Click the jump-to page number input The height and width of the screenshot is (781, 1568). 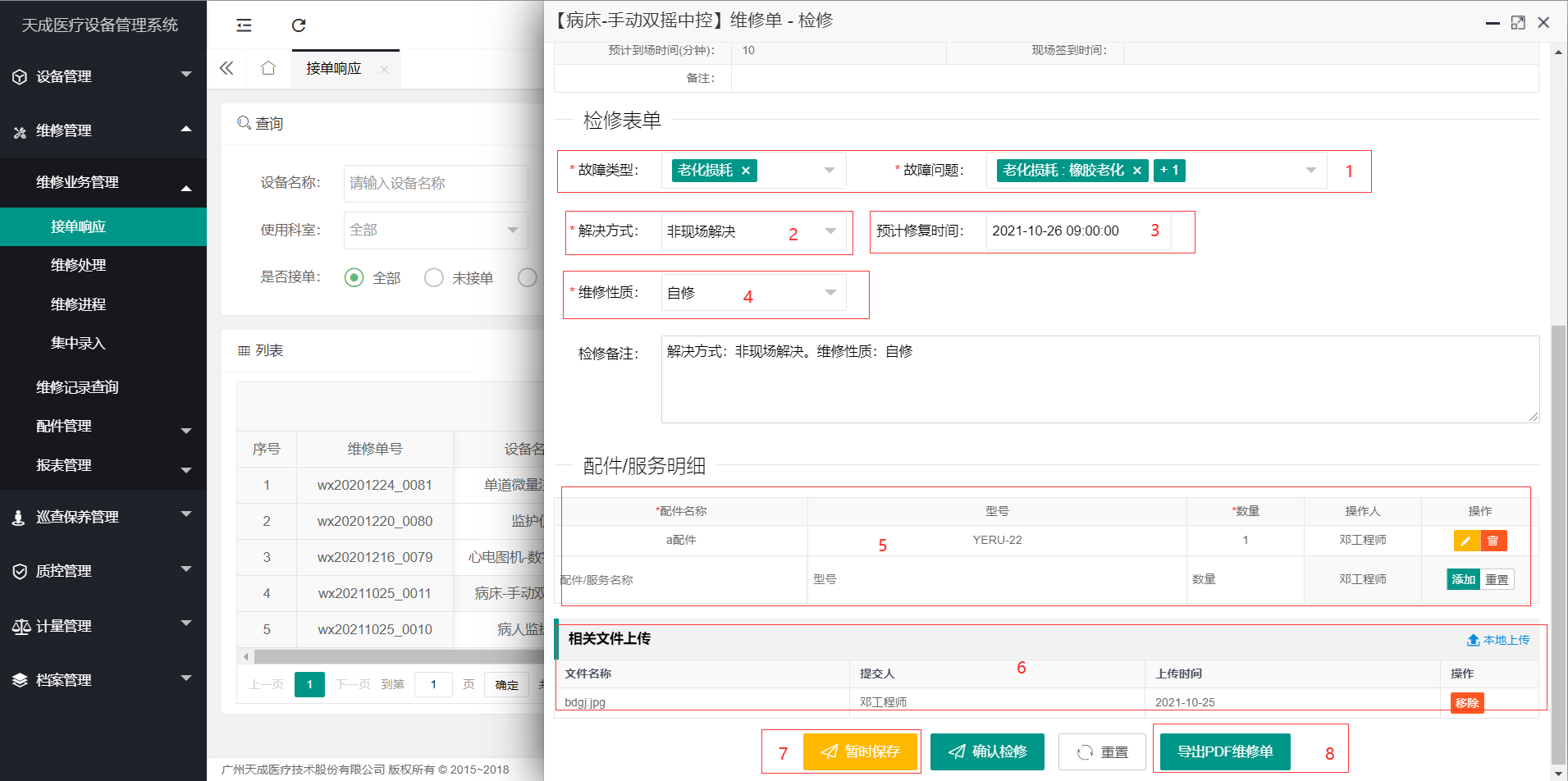click(433, 684)
